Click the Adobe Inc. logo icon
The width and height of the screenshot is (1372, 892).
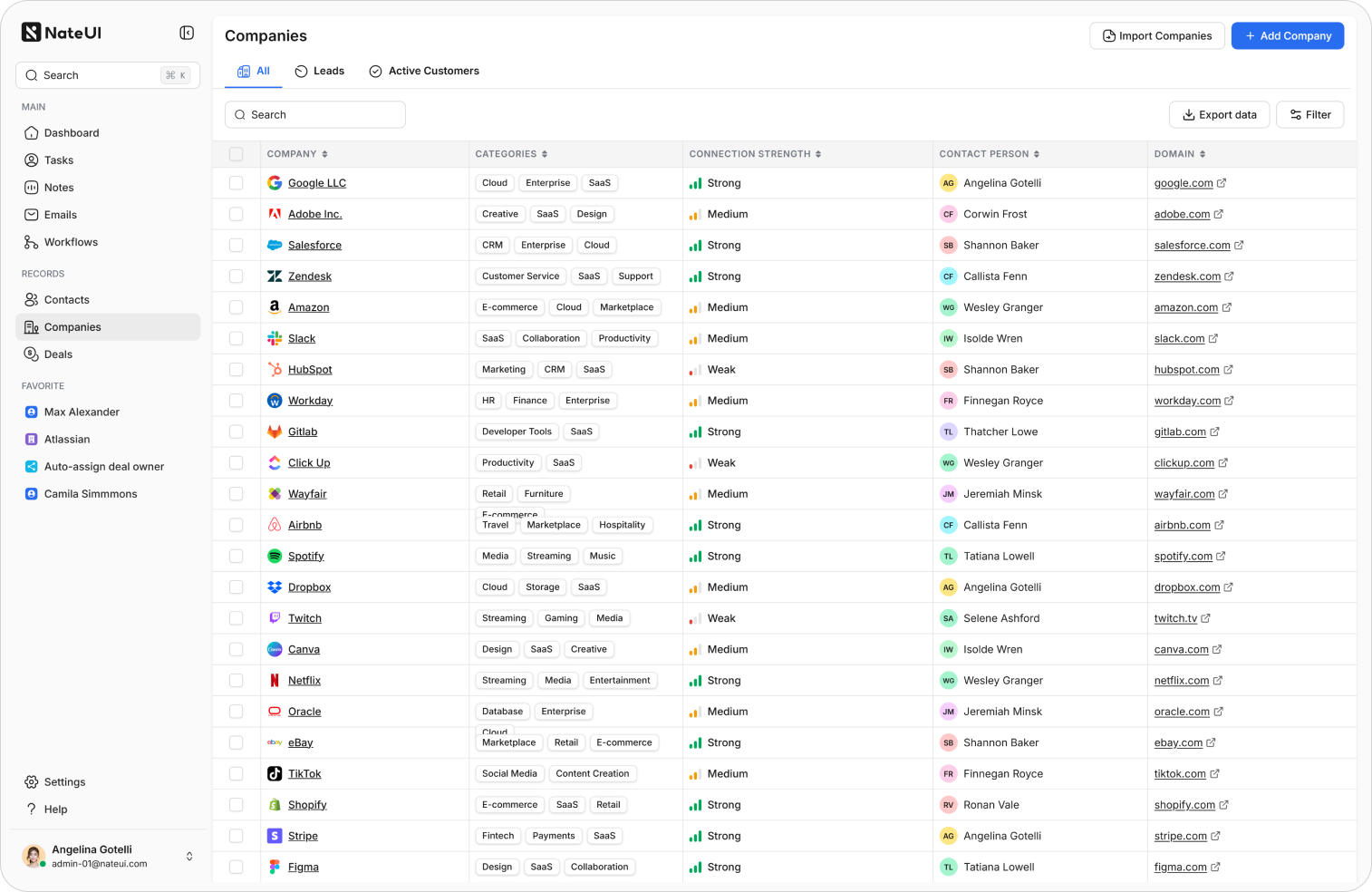point(275,214)
